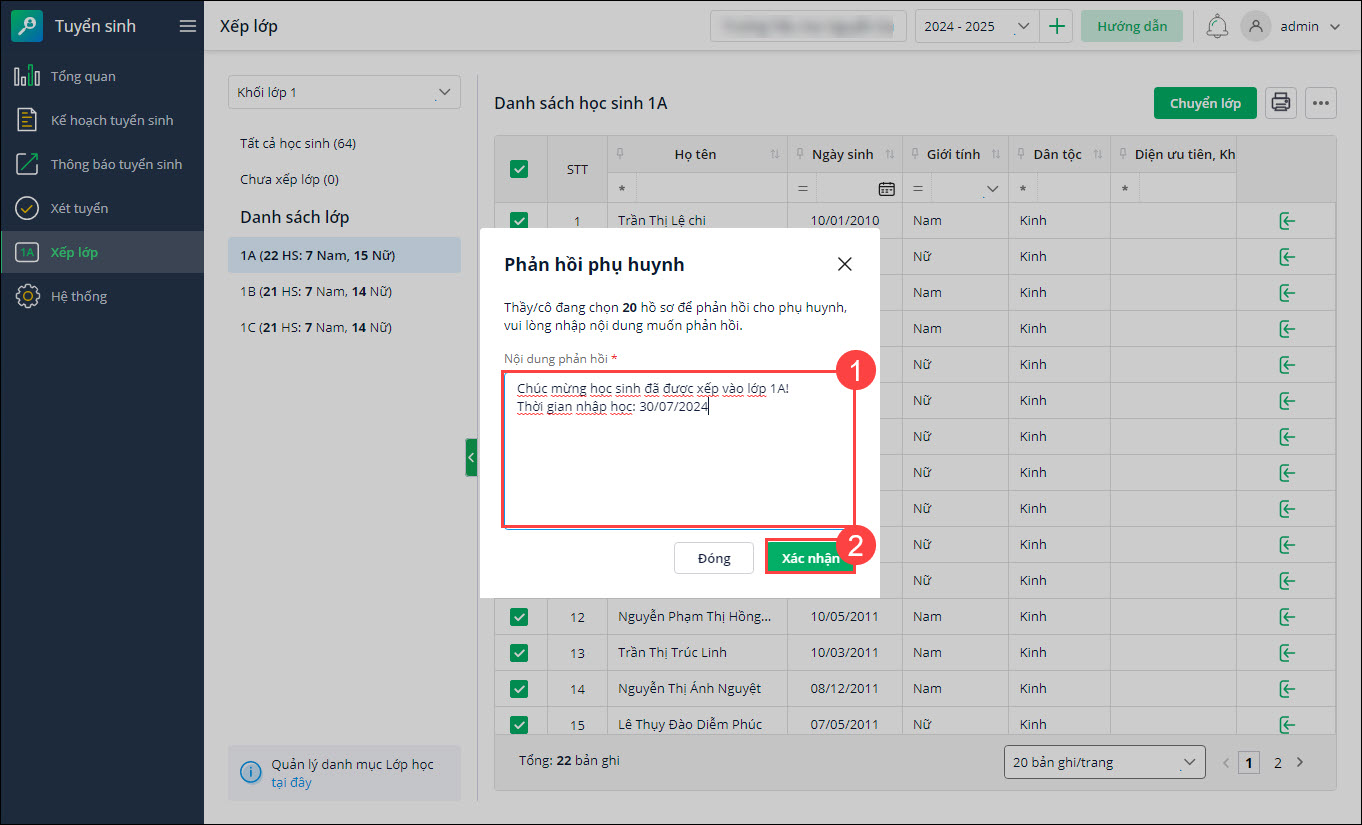Screen dimensions: 1362x825
Task: Open the Diện ưu tiên filter operator
Action: coord(1125,188)
